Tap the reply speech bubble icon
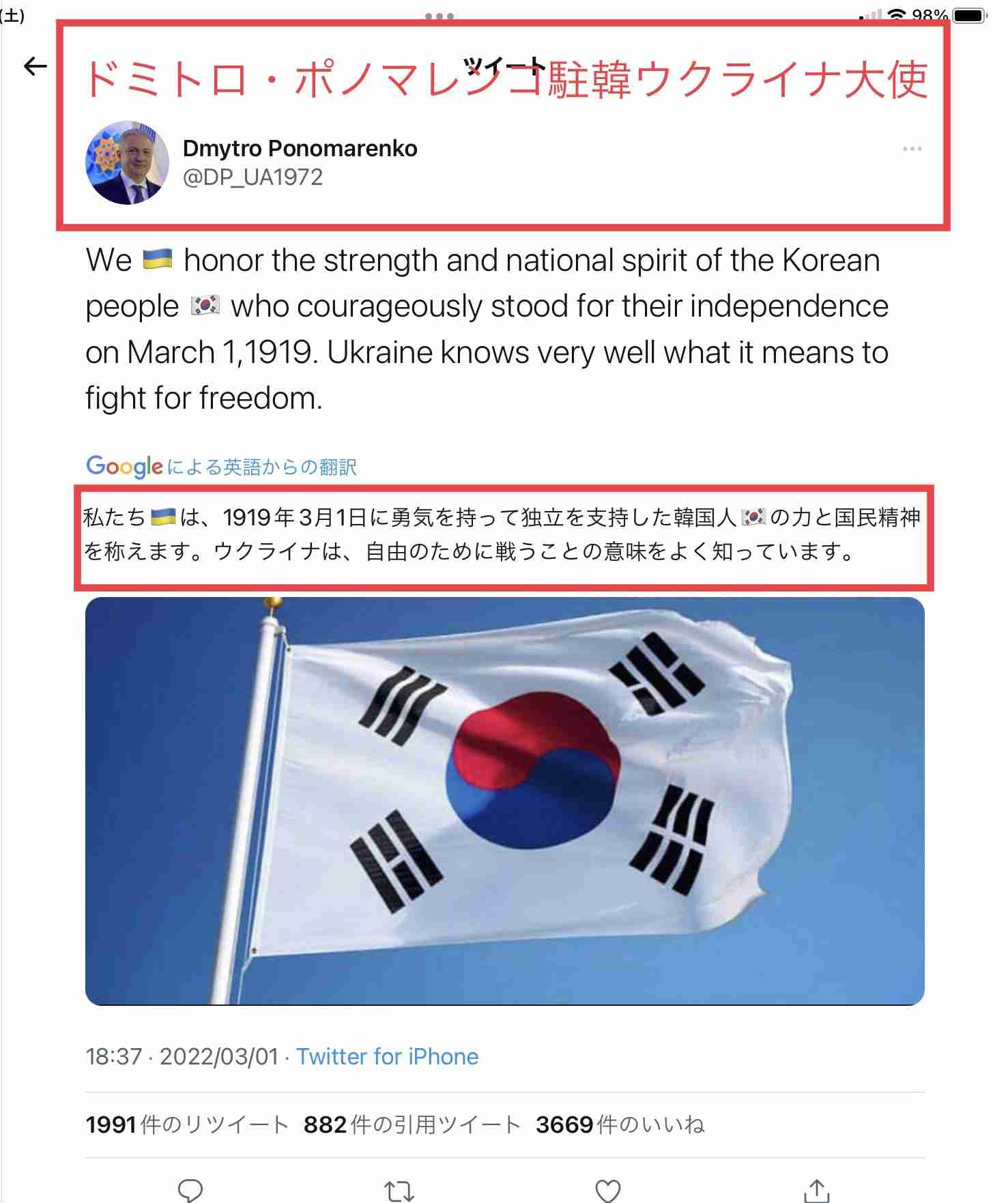Viewport: 1008px width, 1203px height. [190, 1190]
